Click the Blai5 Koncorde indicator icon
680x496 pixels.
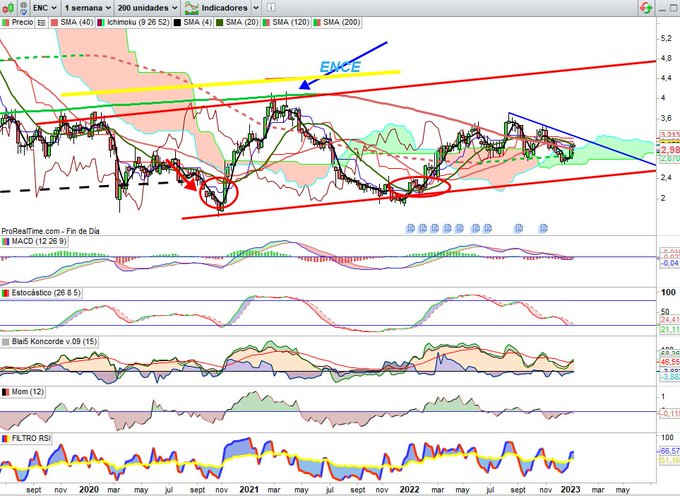coord(6,342)
